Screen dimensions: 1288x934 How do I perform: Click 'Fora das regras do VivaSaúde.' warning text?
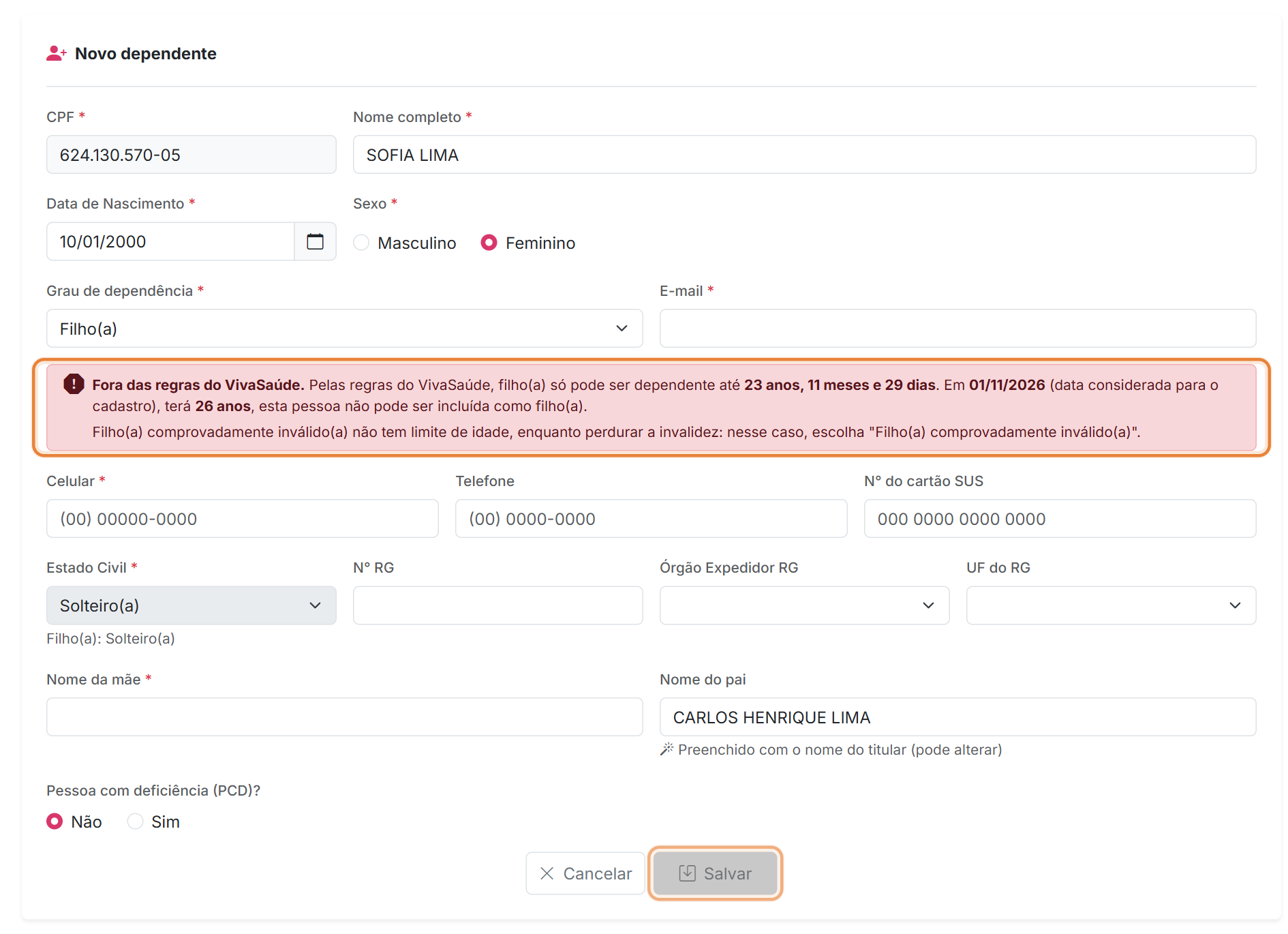[198, 385]
